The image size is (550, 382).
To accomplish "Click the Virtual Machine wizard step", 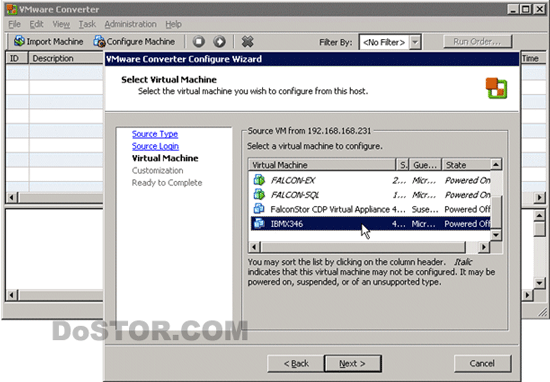I will pyautogui.click(x=165, y=158).
